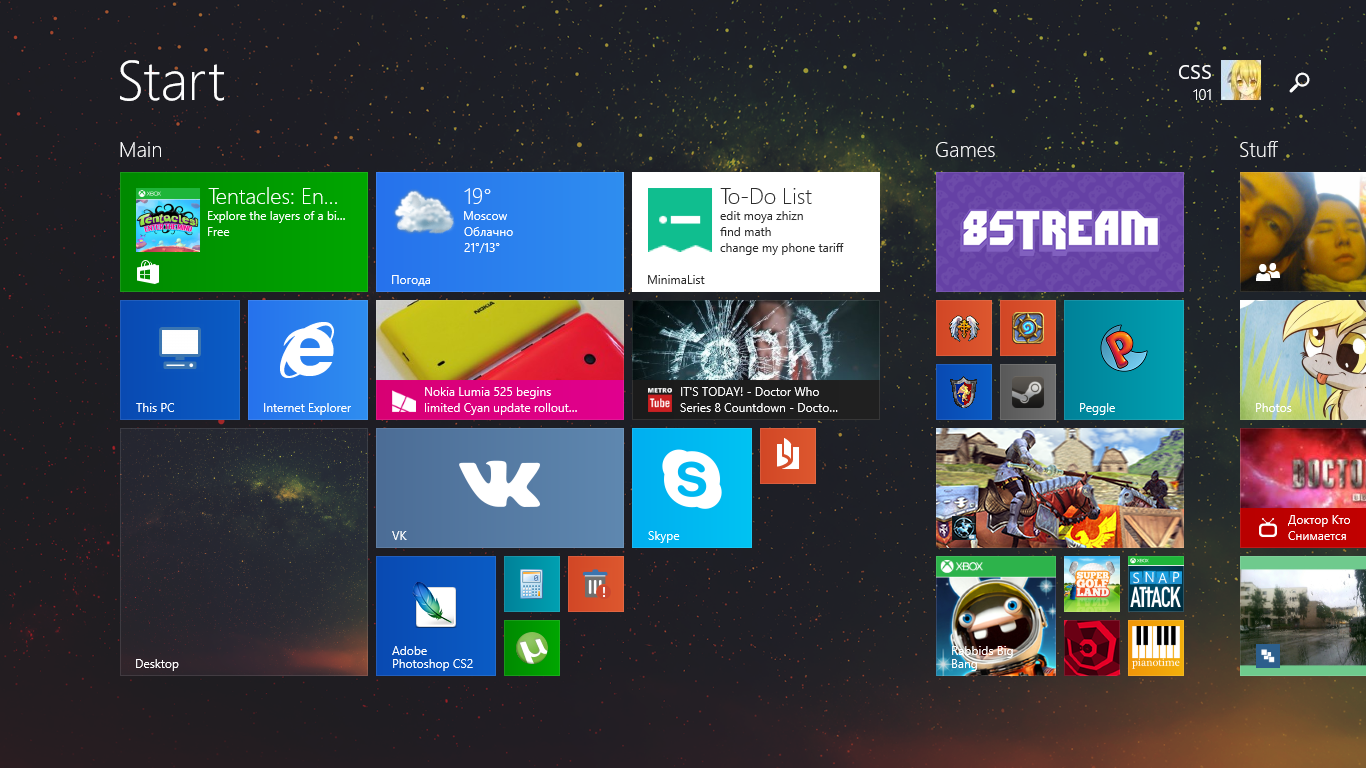Open the Peggle tile
This screenshot has height=768, width=1366.
click(x=1124, y=360)
